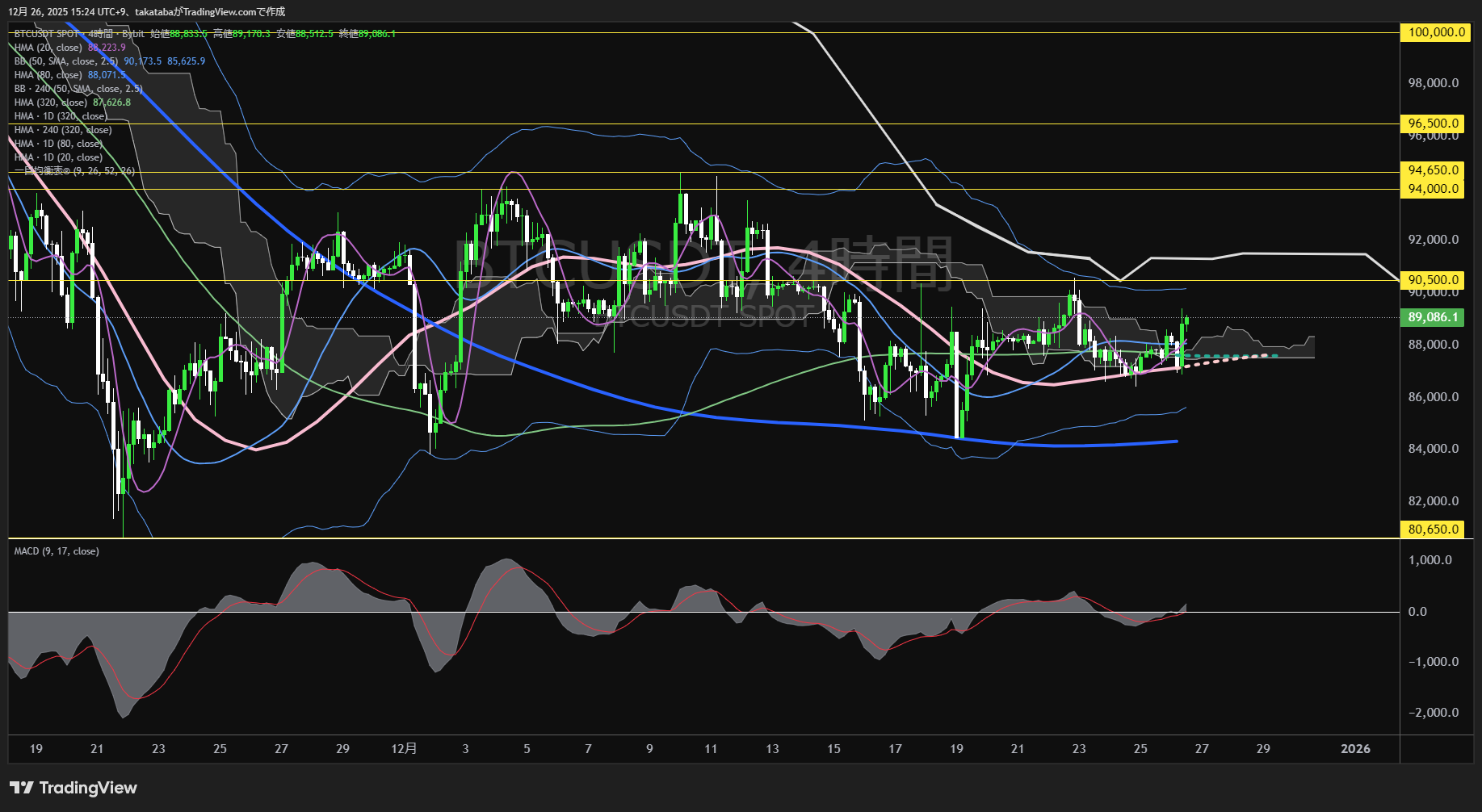Screen dimensions: 1482x812
Task: Click the 100,000.0 yellow price label
Action: 1435,33
